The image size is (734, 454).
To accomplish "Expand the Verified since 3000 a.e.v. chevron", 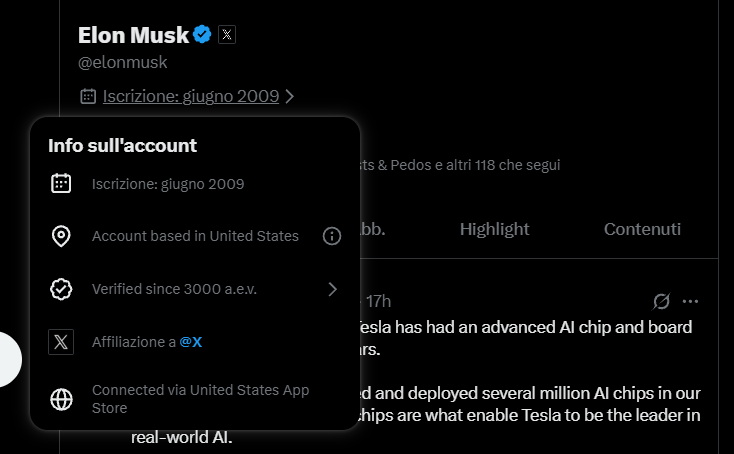I will [332, 289].
